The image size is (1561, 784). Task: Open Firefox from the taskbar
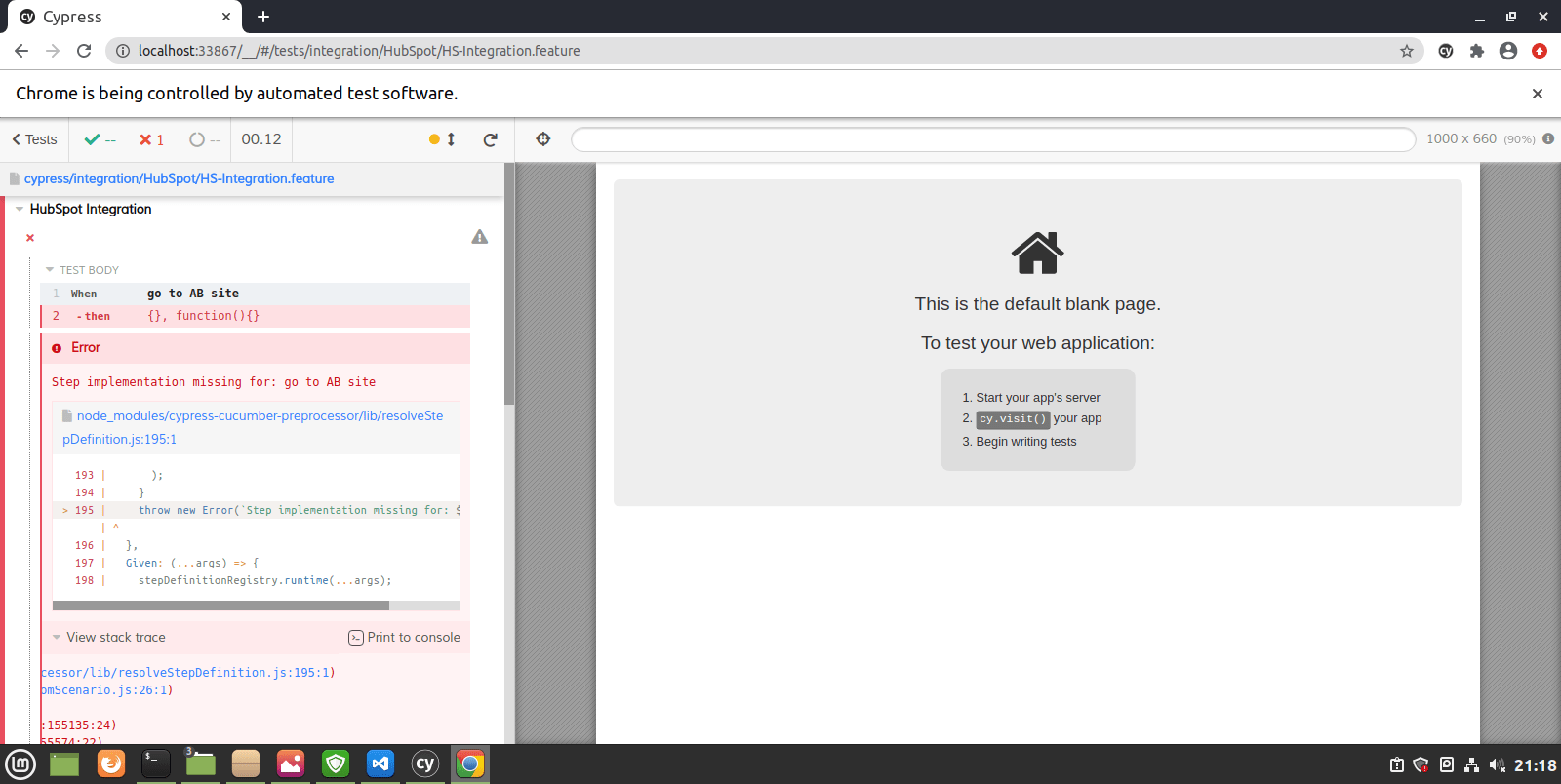tap(111, 764)
